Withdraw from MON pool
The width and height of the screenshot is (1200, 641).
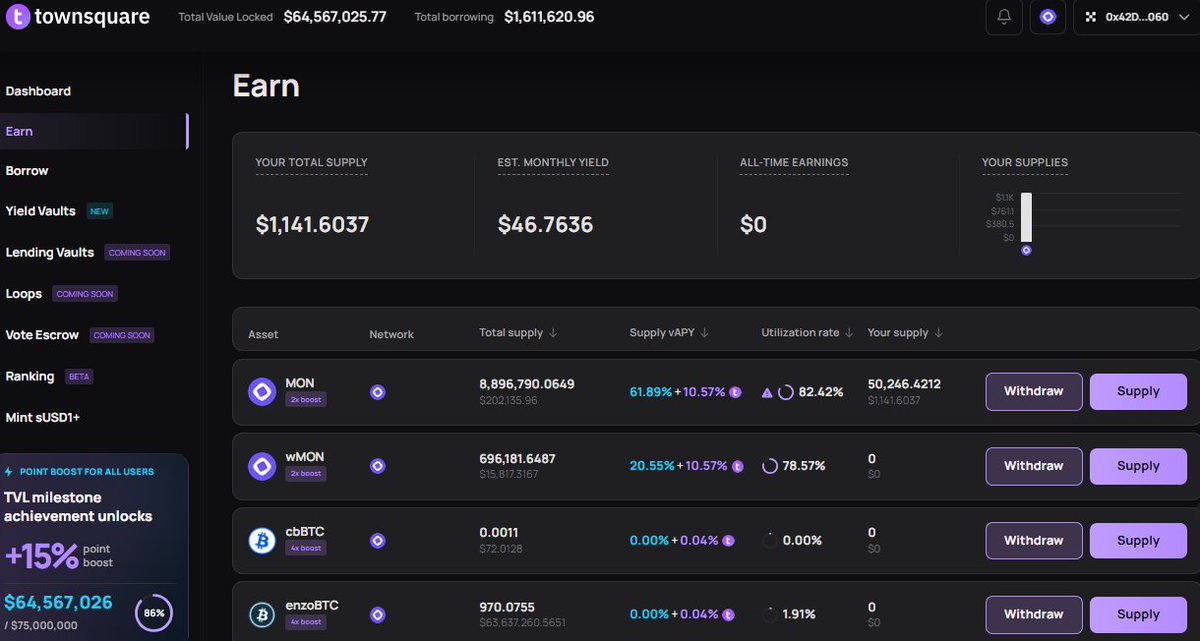pos(1034,392)
